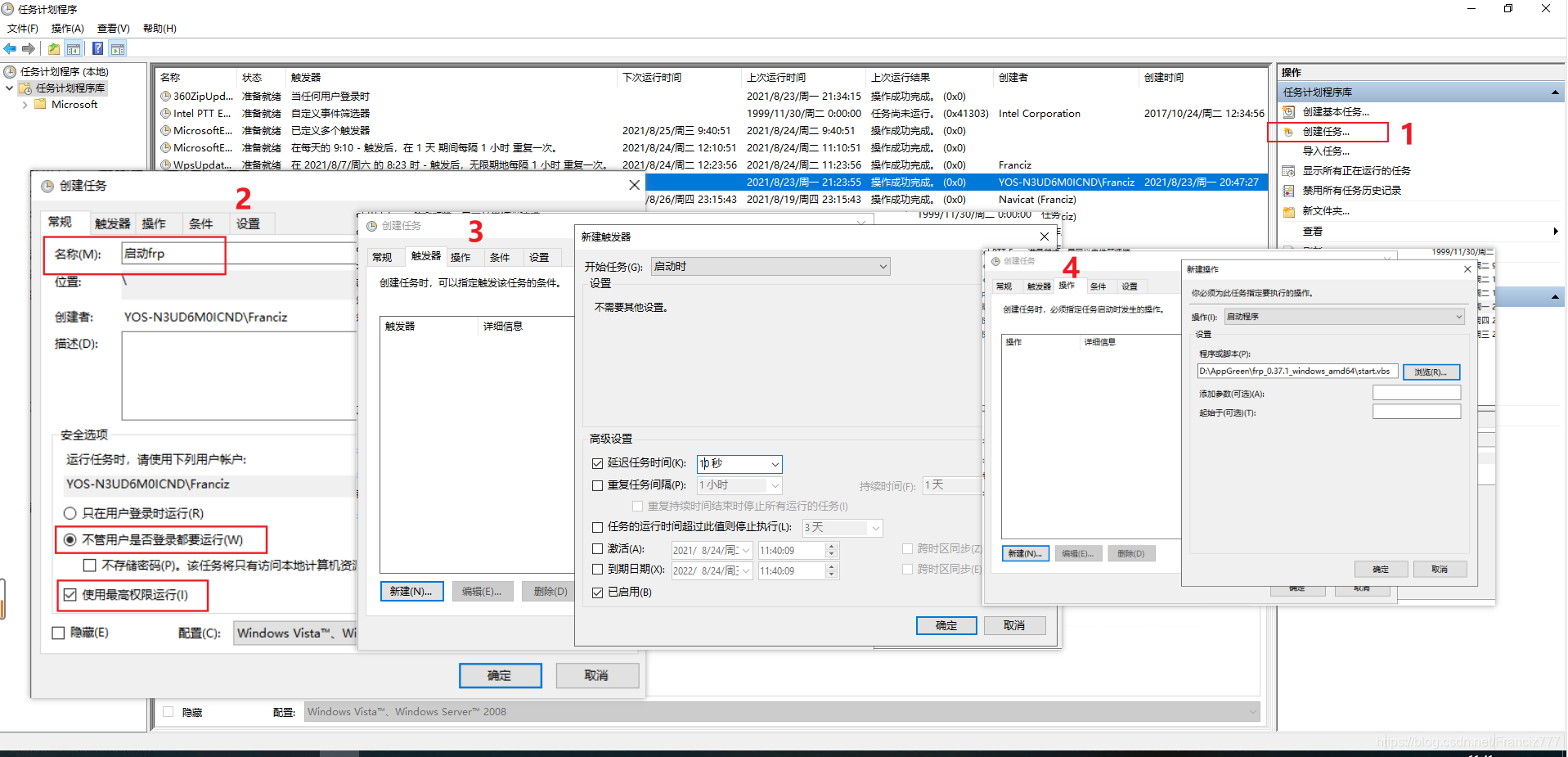
Task: Click the up-one-level folder toolbar icon
Action: click(54, 49)
